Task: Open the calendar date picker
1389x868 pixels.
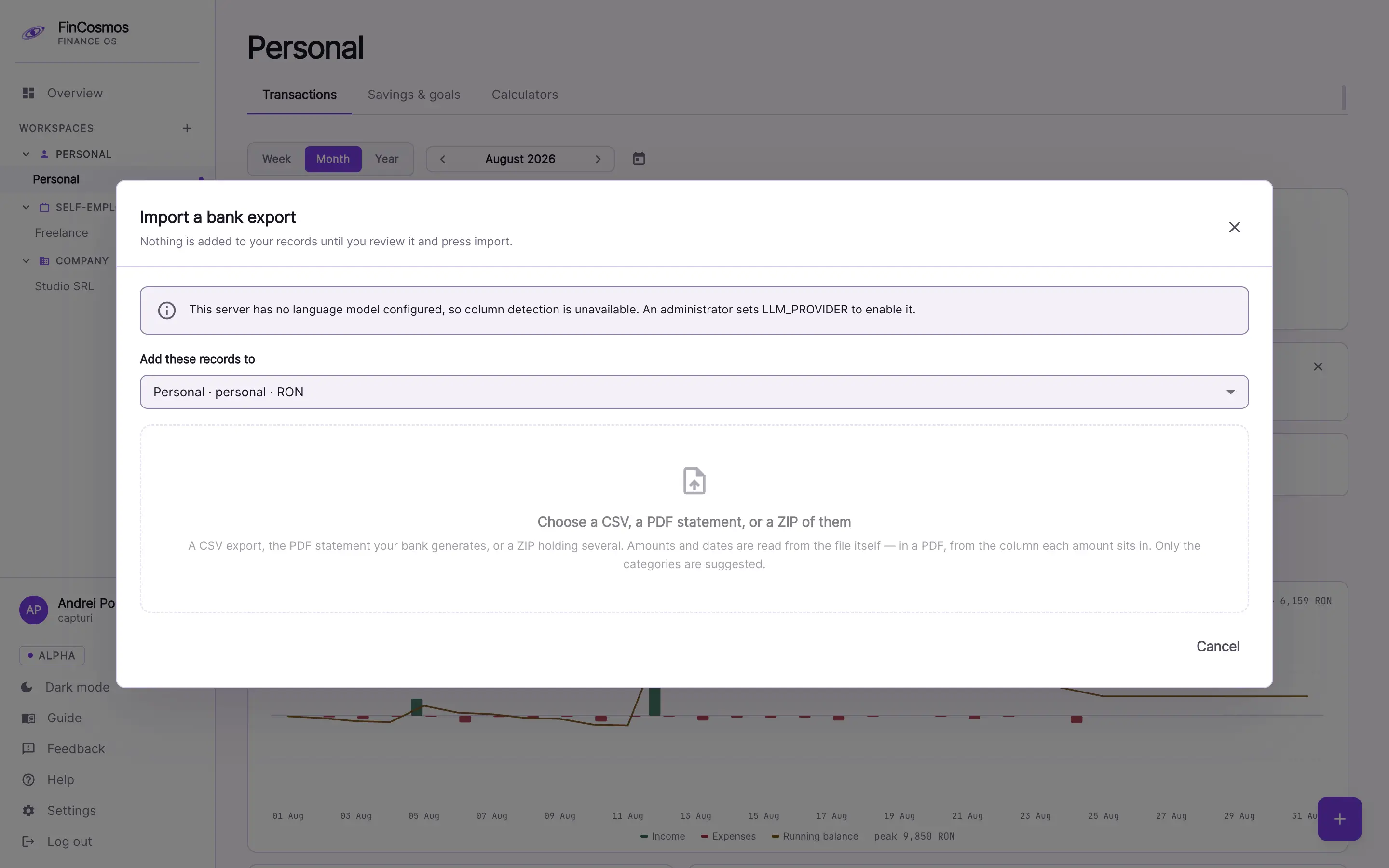Action: click(638, 159)
